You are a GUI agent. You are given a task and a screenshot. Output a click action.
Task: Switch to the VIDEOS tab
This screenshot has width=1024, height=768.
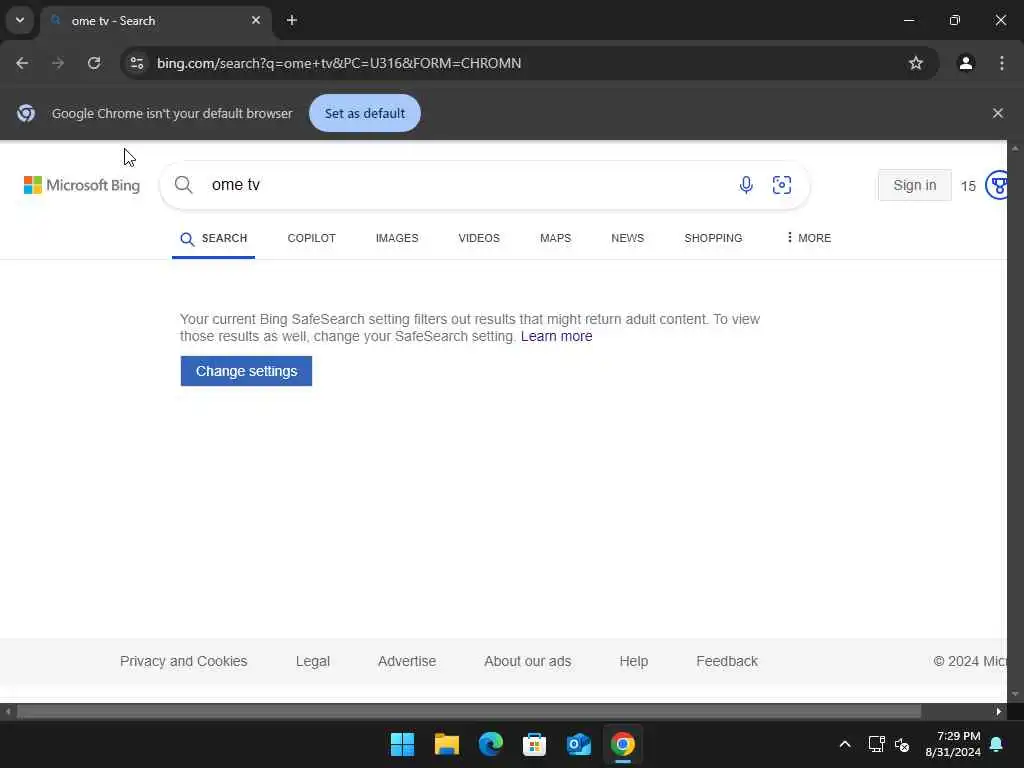(479, 238)
